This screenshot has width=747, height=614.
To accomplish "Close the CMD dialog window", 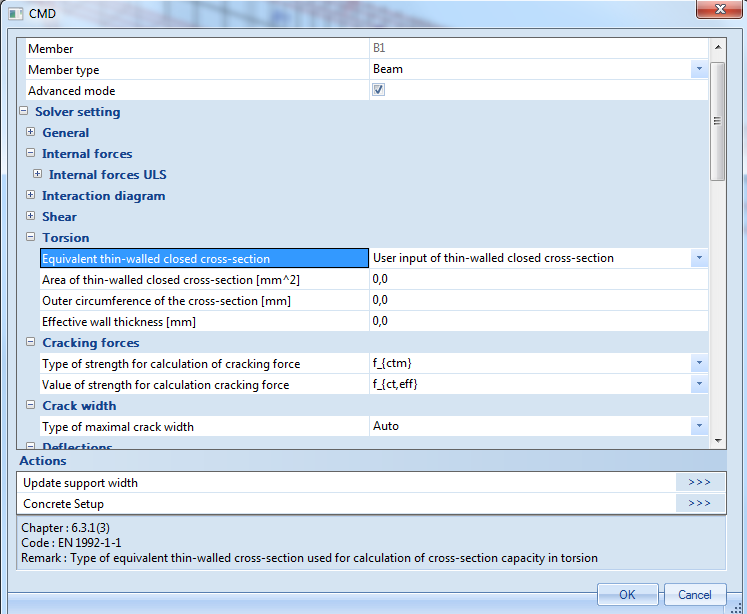I will click(x=720, y=9).
